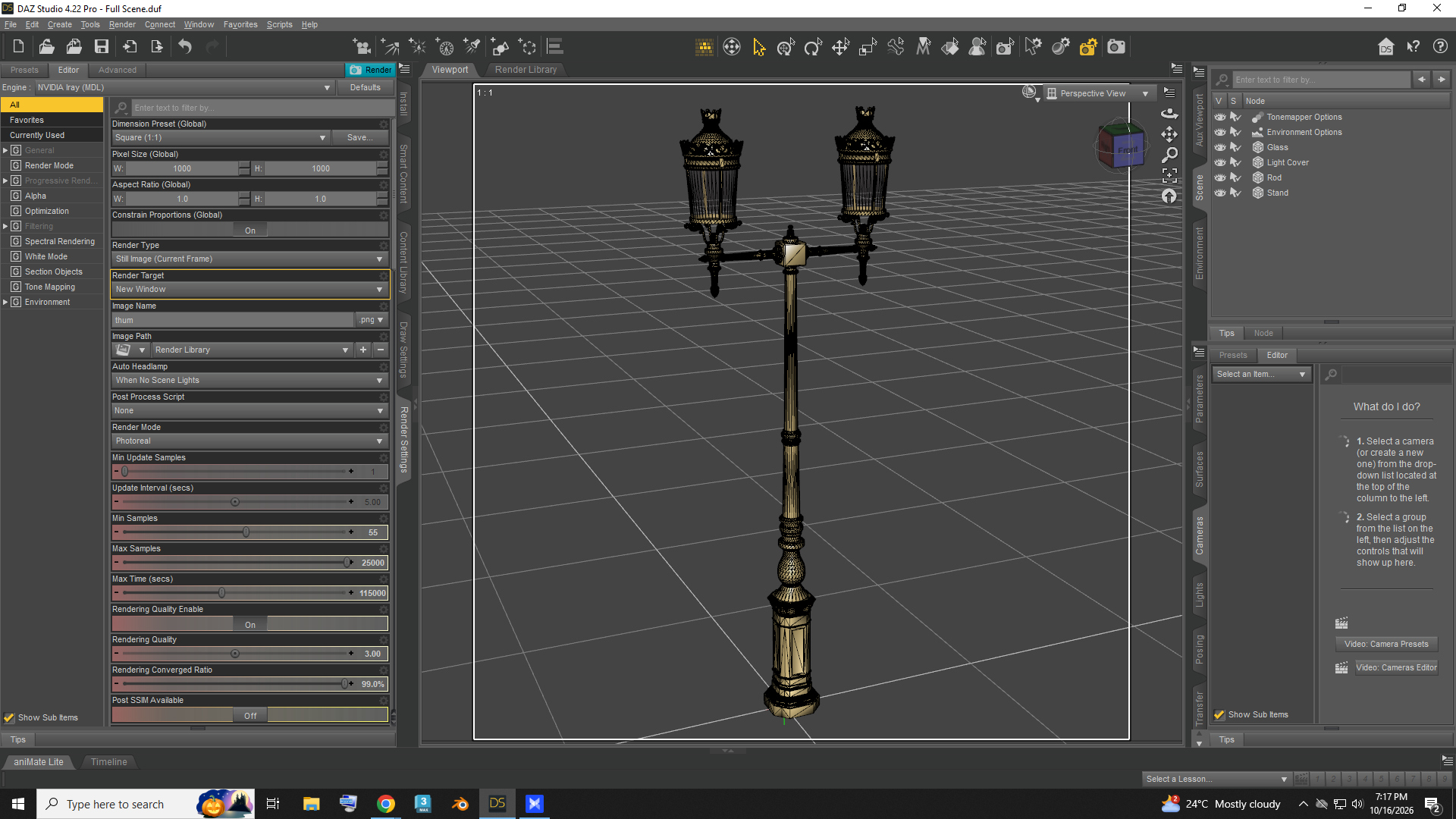
Task: Open the Render menu
Action: (x=122, y=24)
